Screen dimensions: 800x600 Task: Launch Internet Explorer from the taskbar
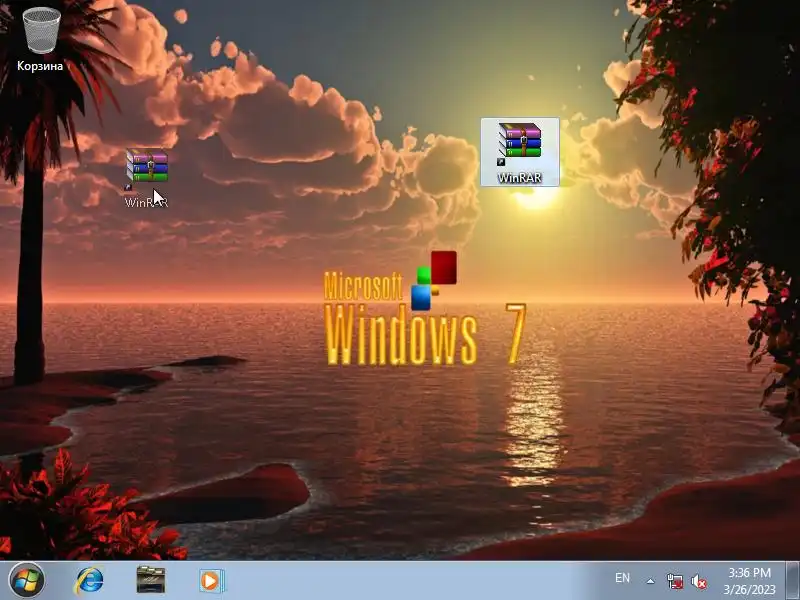tap(89, 581)
